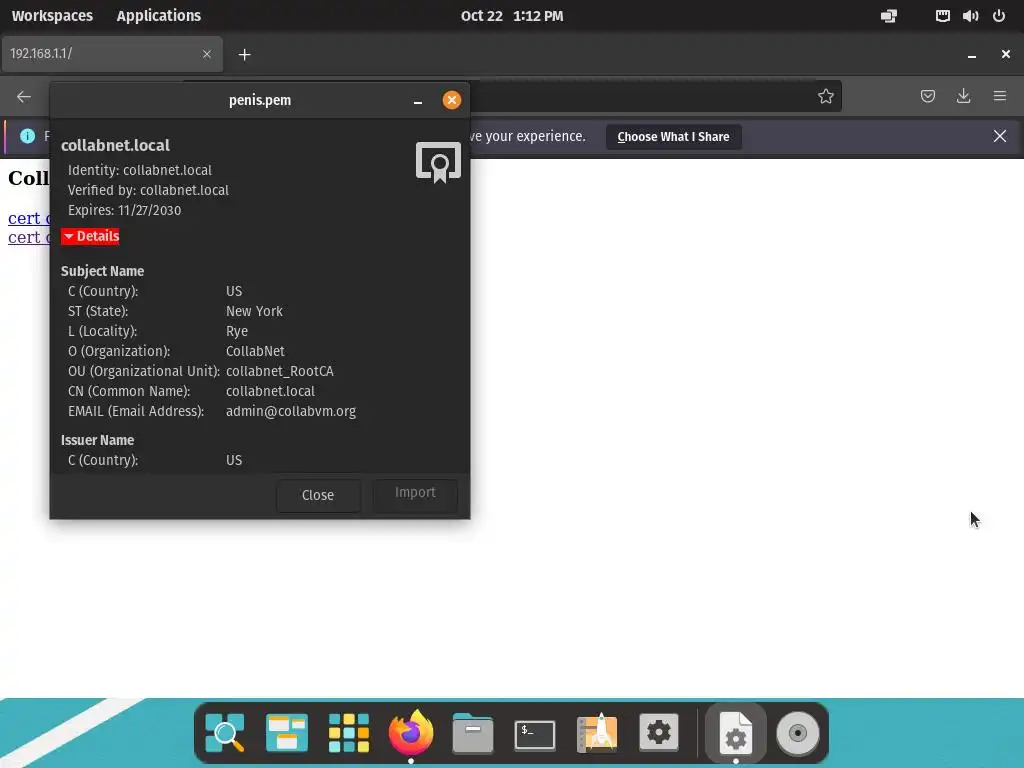
Task: Click Identity: collabnet.local line
Action: point(140,170)
